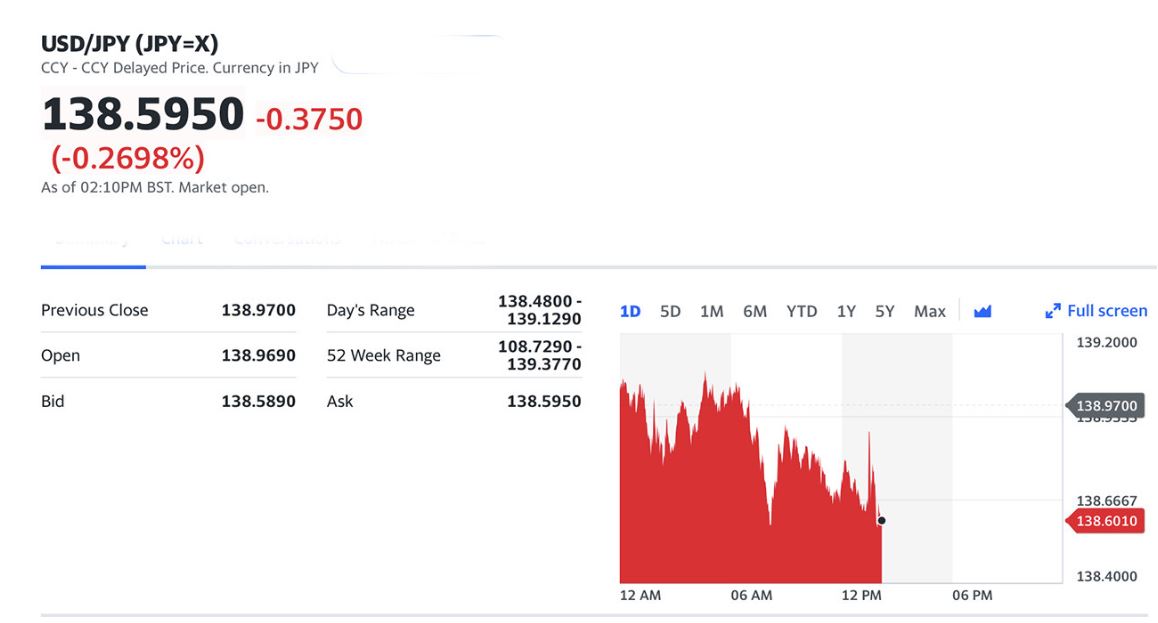
Task: Click the Previous Close label in the table
Action: click(94, 310)
